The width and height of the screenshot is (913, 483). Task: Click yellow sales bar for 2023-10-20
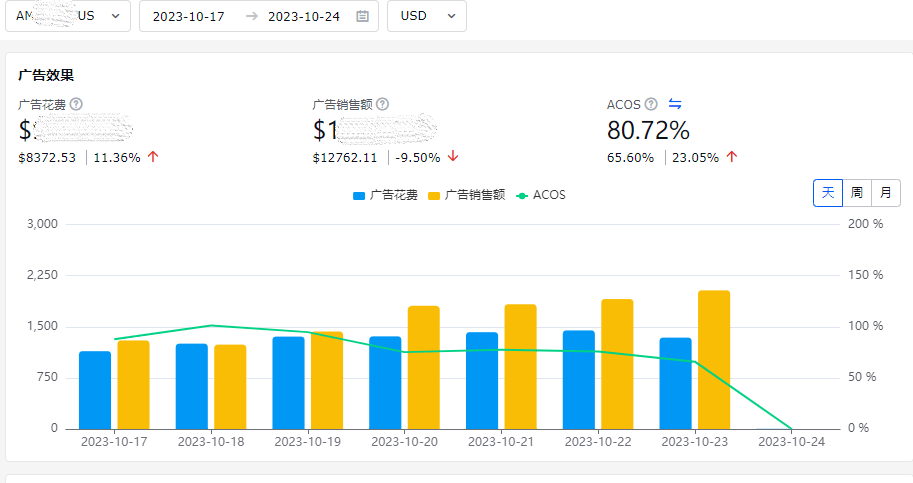[423, 368]
